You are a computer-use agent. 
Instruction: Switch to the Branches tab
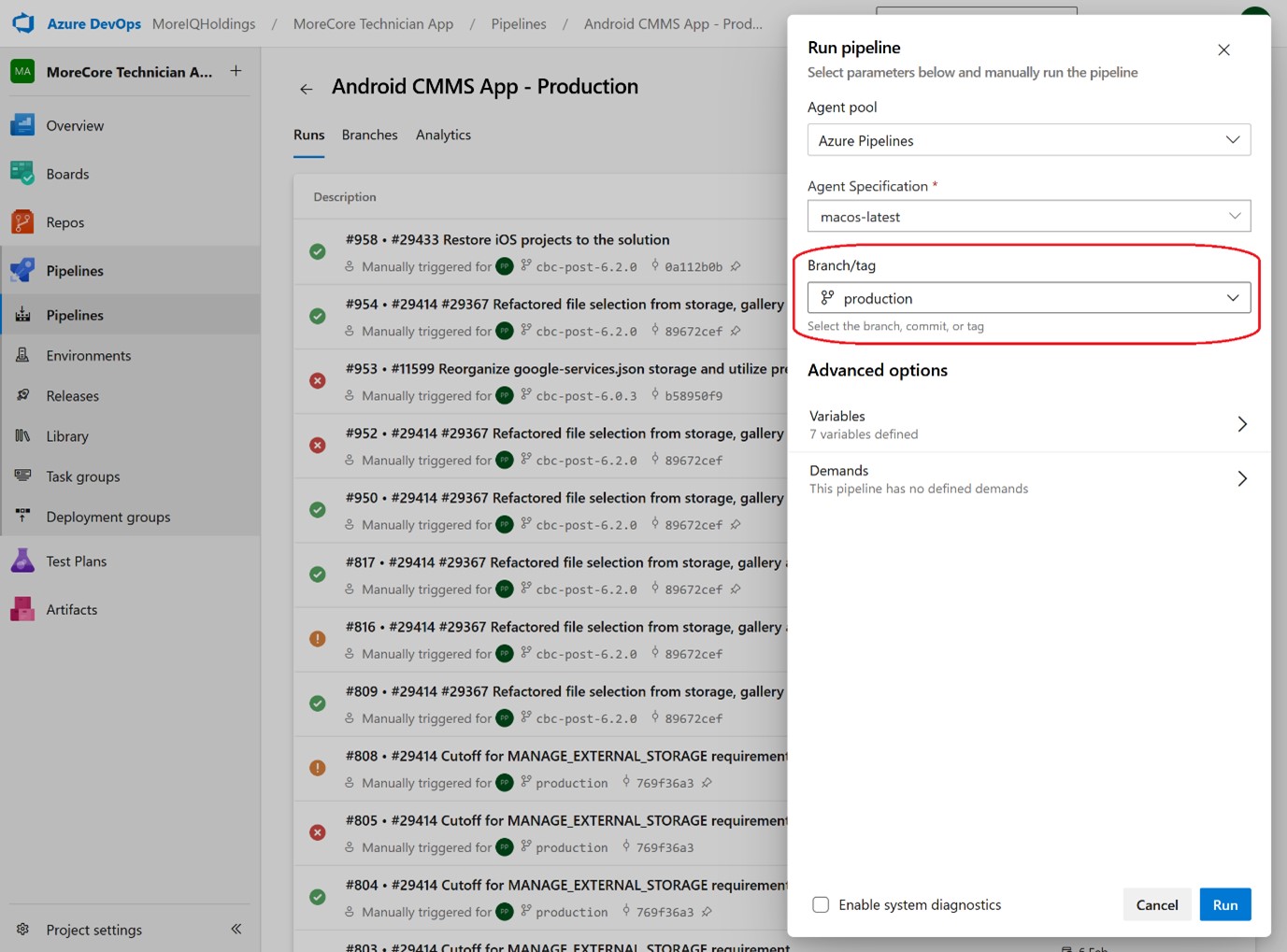pos(369,135)
